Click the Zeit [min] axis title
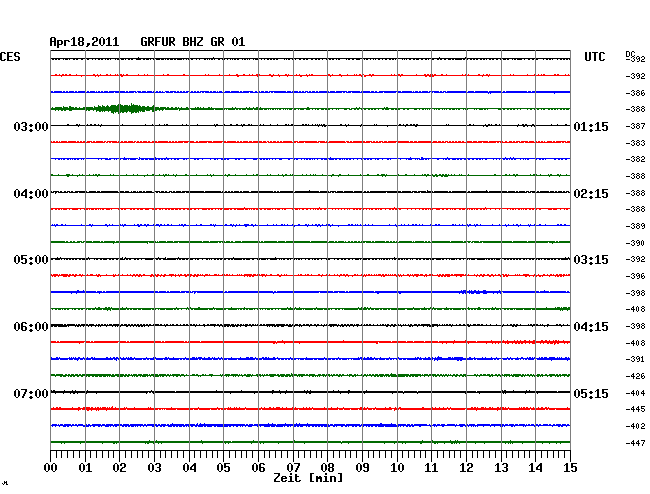 point(308,478)
